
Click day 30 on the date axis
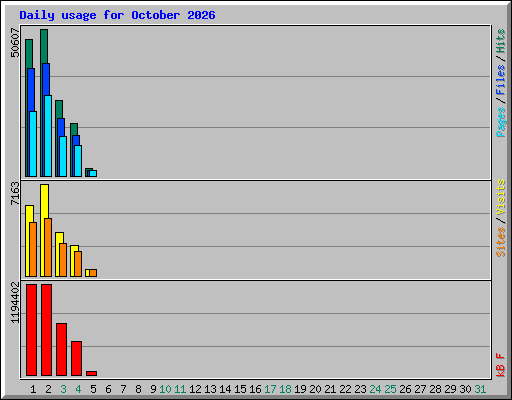465,389
